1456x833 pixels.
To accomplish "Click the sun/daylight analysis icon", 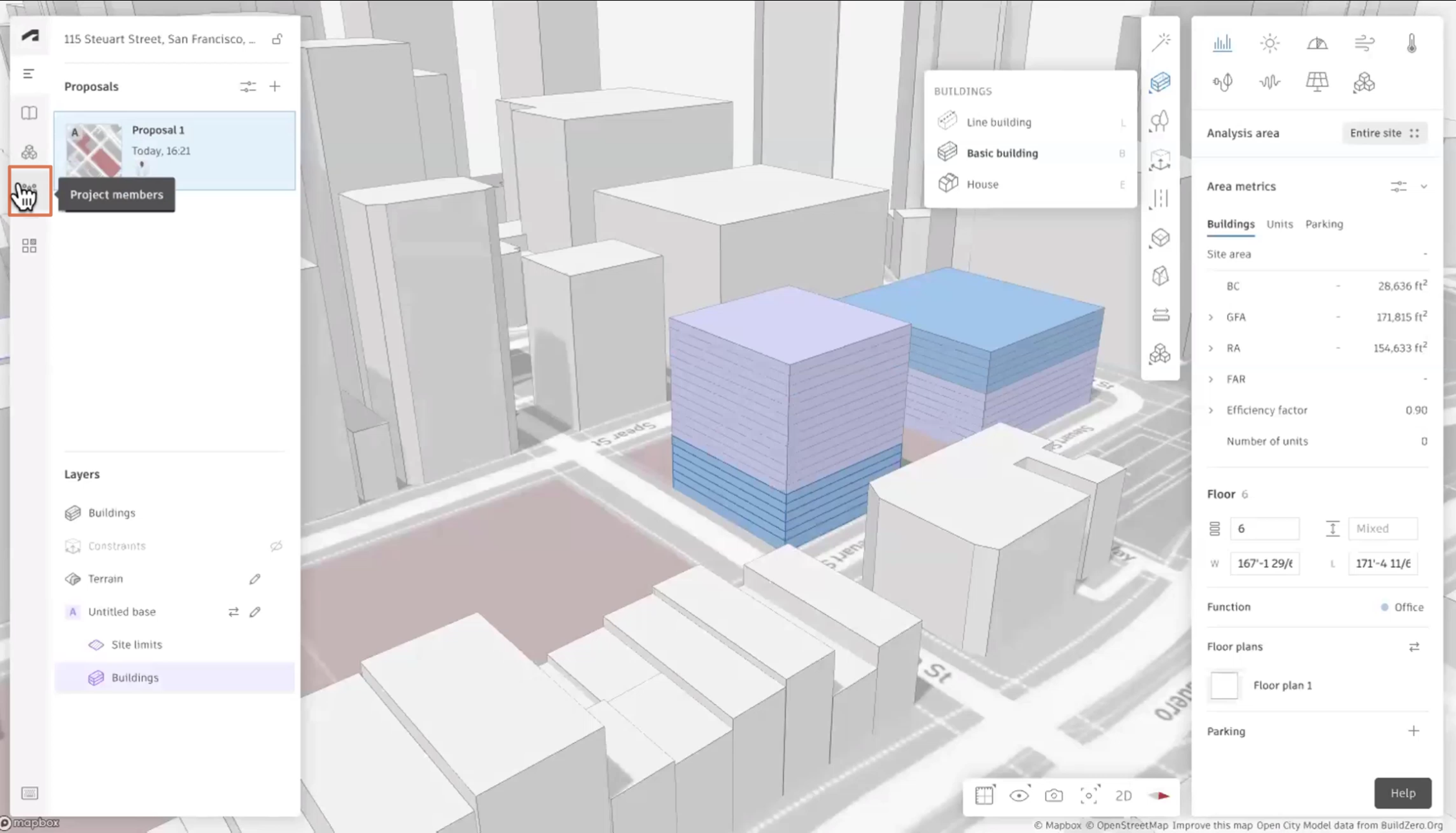I will click(x=1269, y=42).
